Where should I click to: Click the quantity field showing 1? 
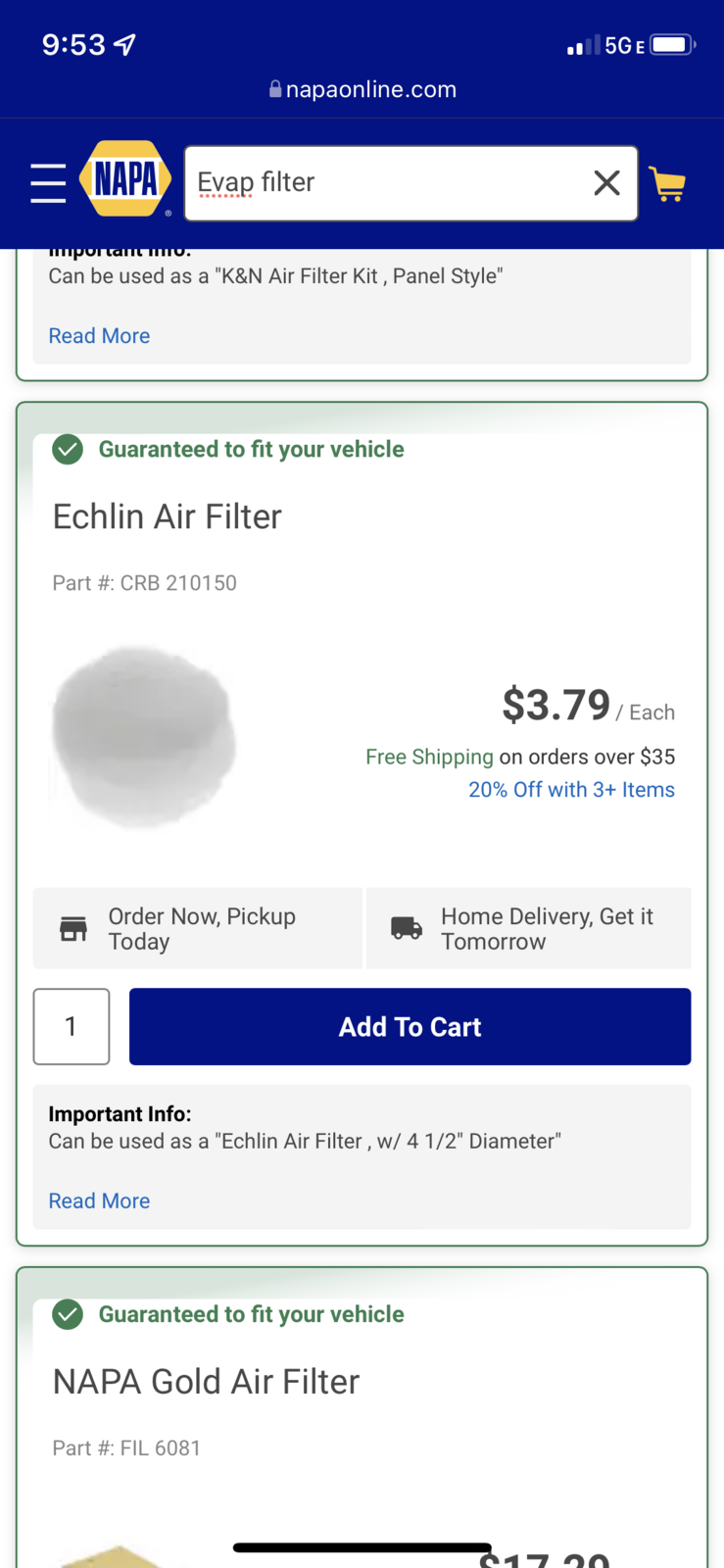pos(72,1026)
